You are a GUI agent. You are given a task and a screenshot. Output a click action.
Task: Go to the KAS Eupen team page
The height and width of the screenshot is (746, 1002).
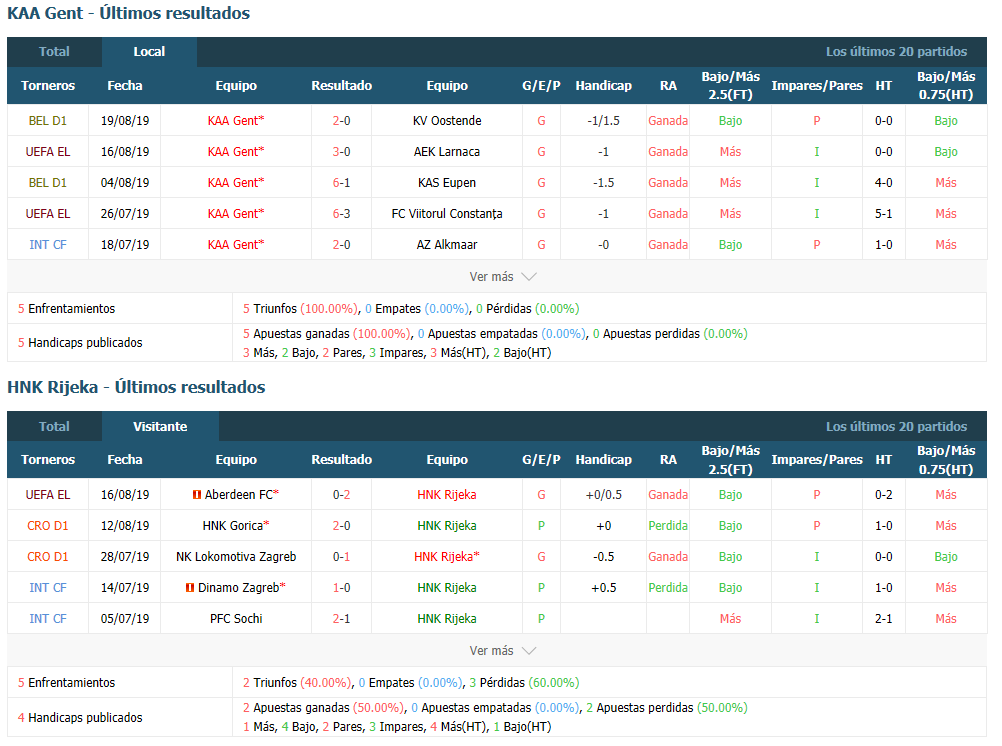(447, 183)
